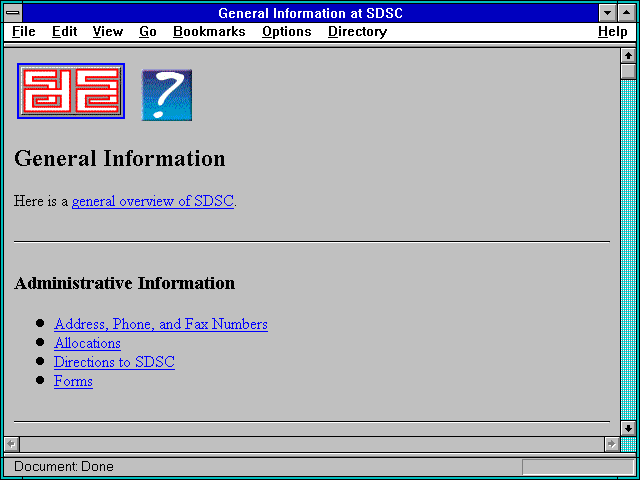Viewport: 640px width, 480px height.
Task: Open the Directory menu
Action: point(357,31)
